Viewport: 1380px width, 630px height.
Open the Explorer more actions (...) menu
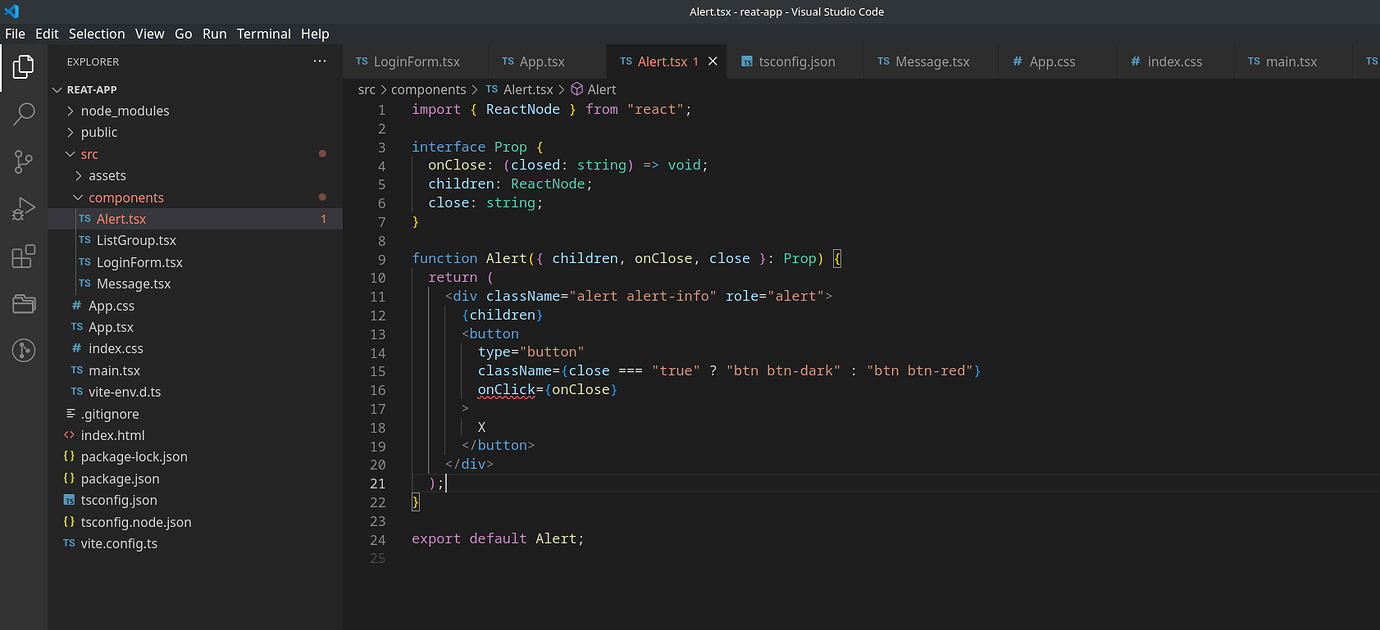tap(319, 61)
